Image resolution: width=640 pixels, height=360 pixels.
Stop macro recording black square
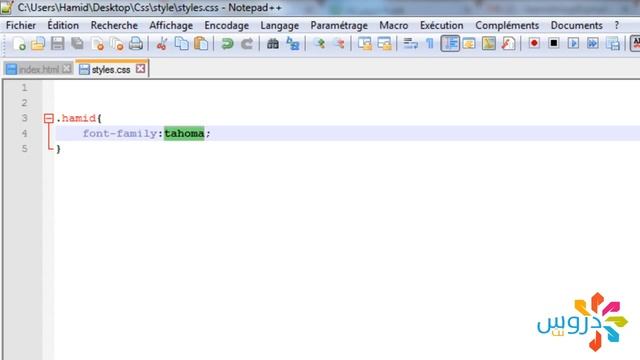click(553, 43)
